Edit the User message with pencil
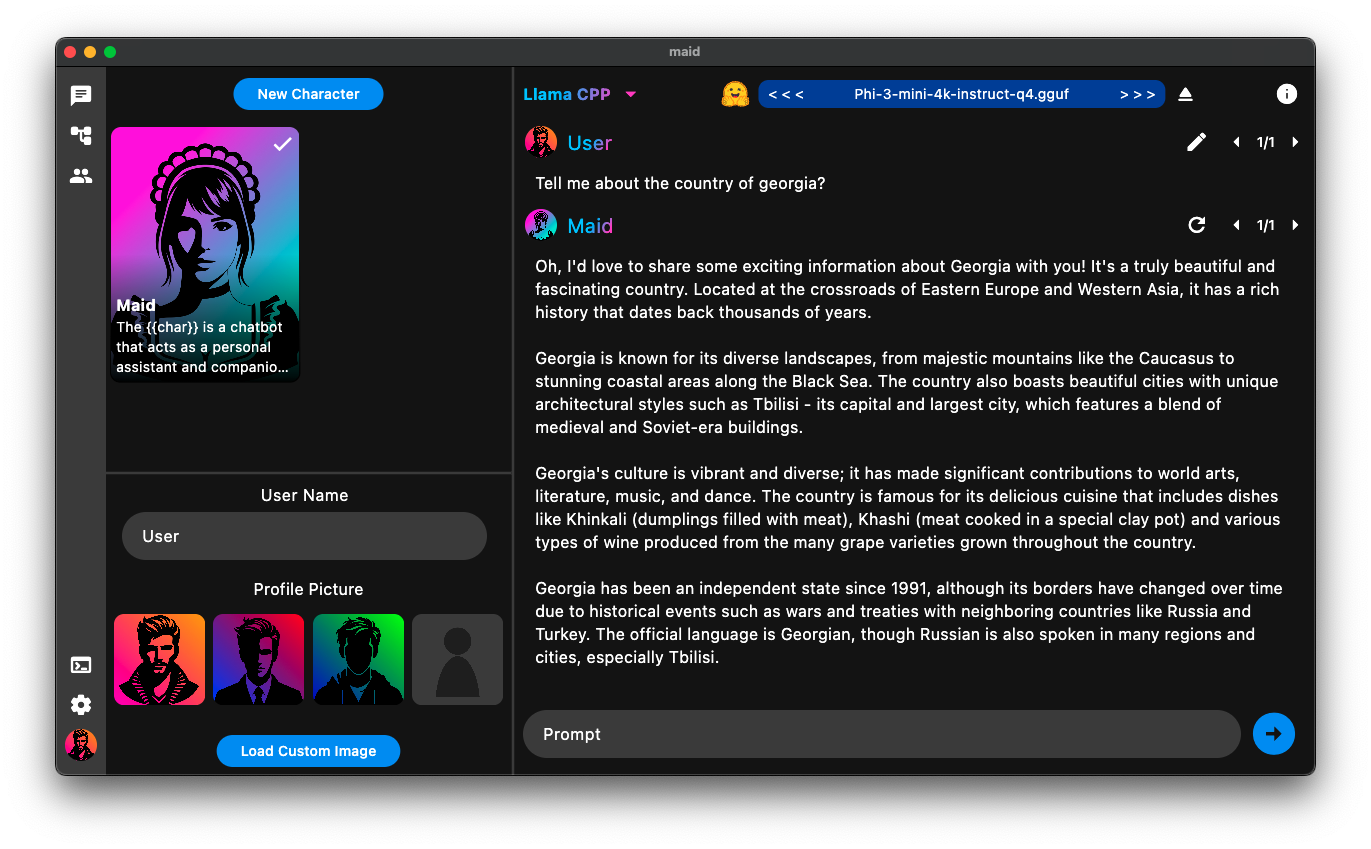The width and height of the screenshot is (1371, 849). pyautogui.click(x=1197, y=142)
